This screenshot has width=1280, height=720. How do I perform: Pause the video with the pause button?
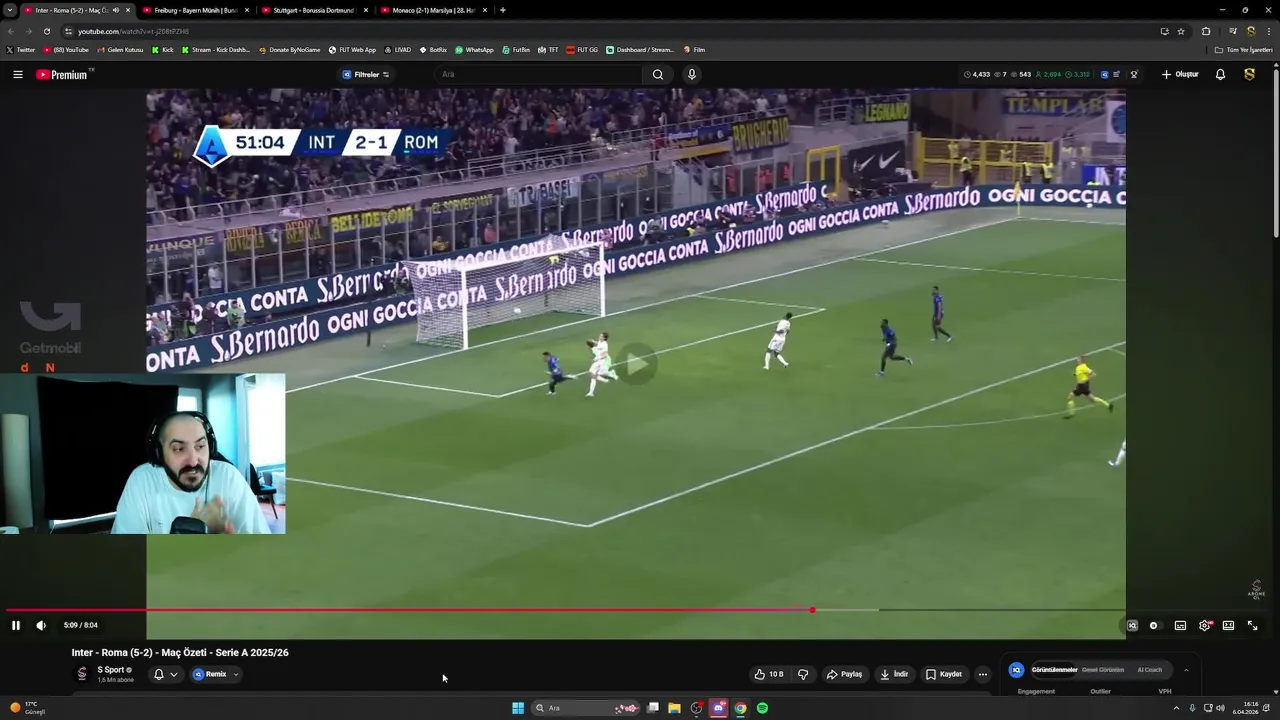[16, 626]
